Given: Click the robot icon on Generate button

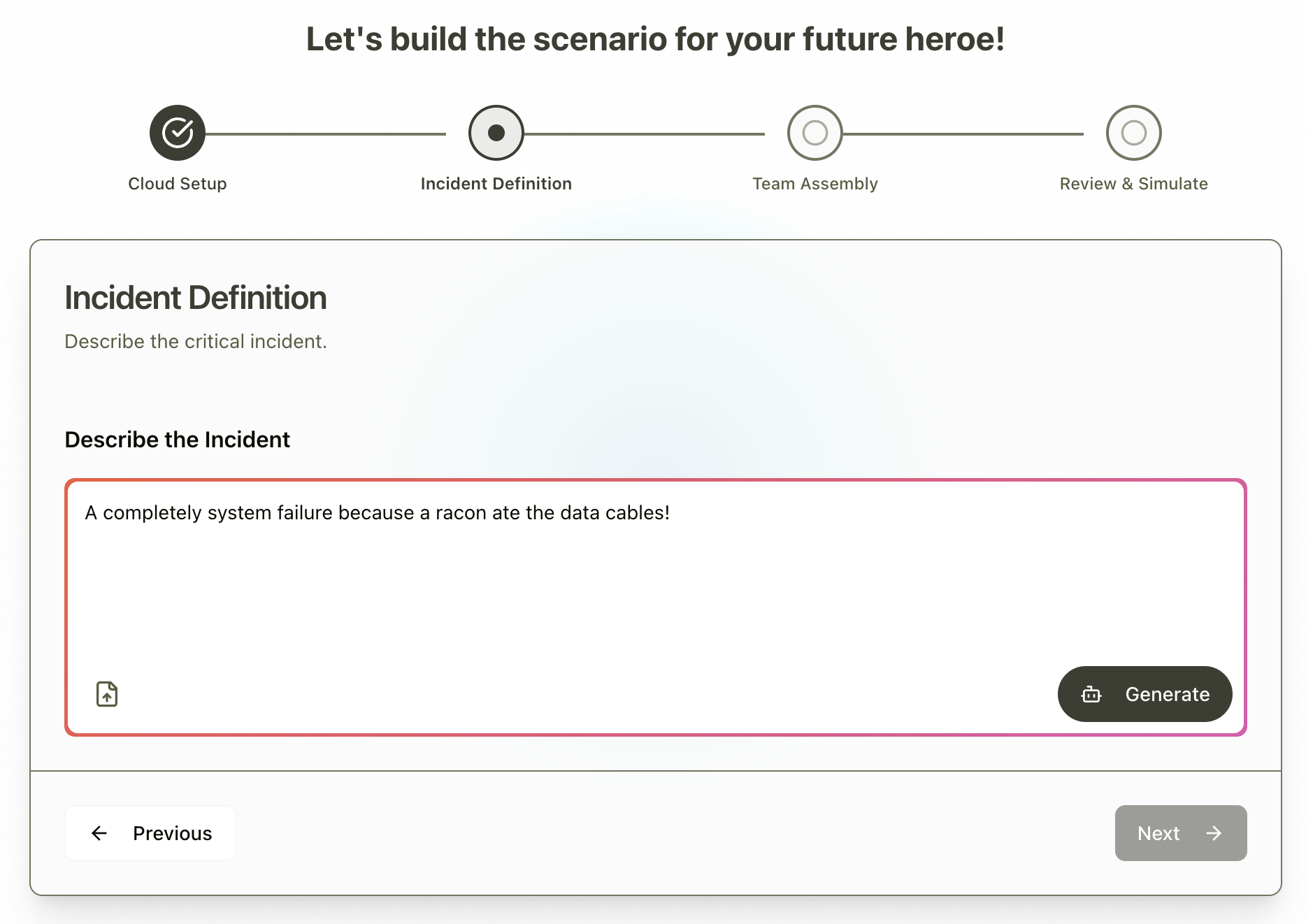Looking at the screenshot, I should (1091, 694).
